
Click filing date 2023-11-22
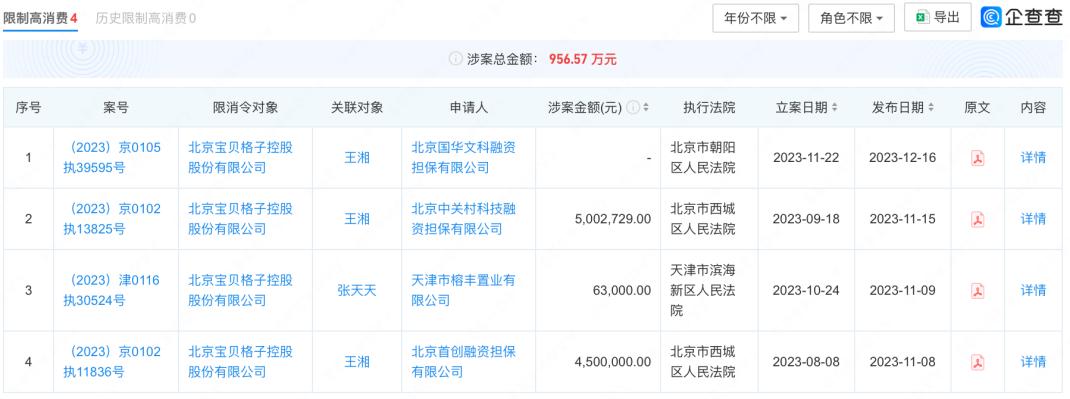[x=806, y=158]
